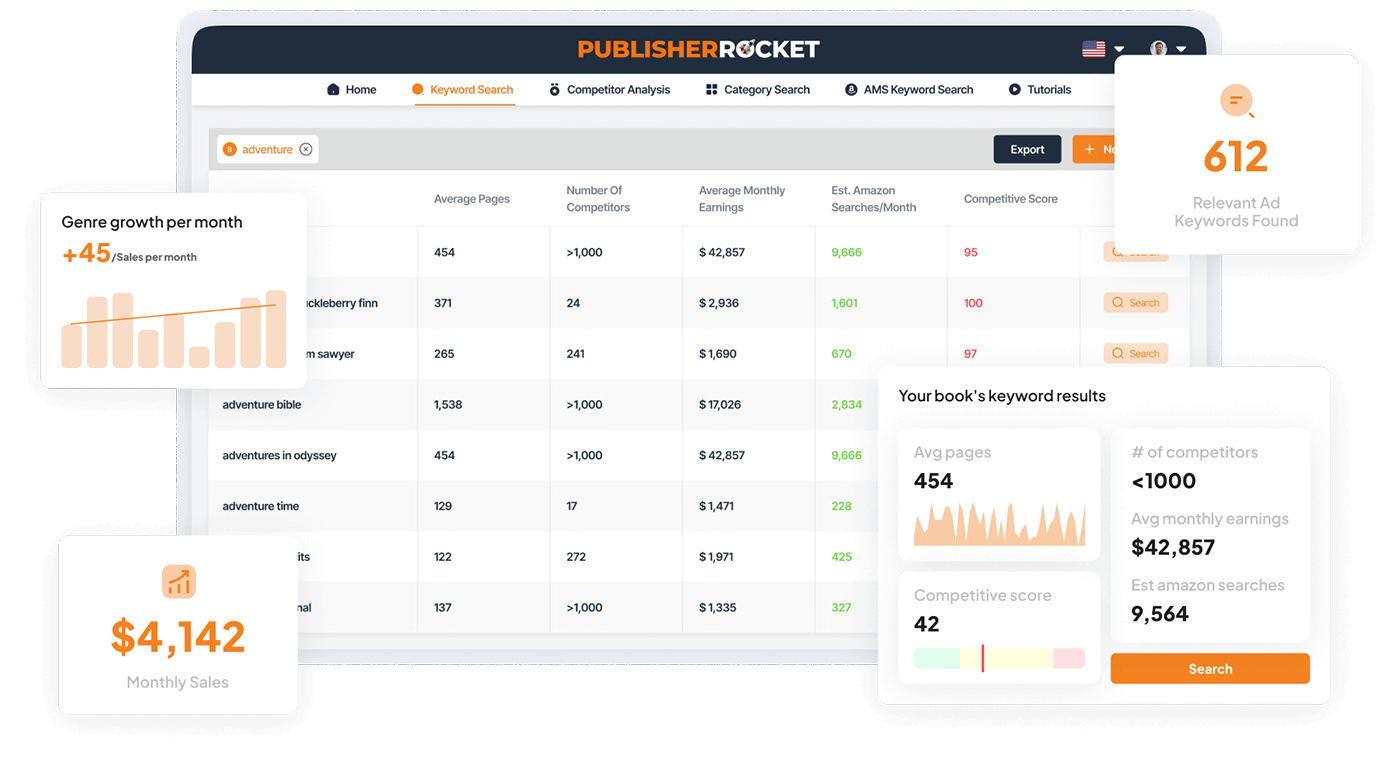Click the $4,142 monthly sales figure
1400x761 pixels.
178,636
